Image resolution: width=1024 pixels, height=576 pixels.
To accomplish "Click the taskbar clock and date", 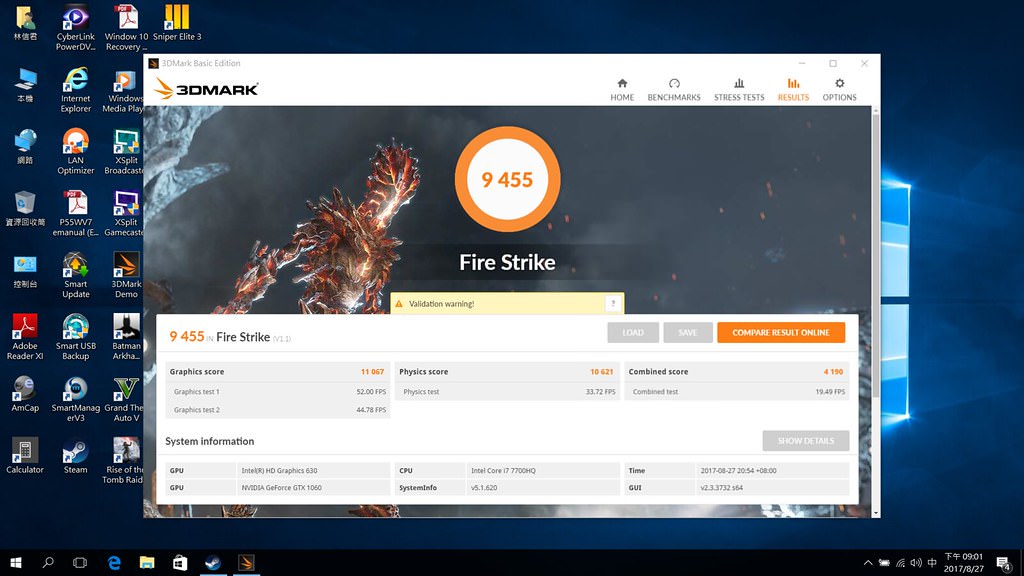I will 964,562.
